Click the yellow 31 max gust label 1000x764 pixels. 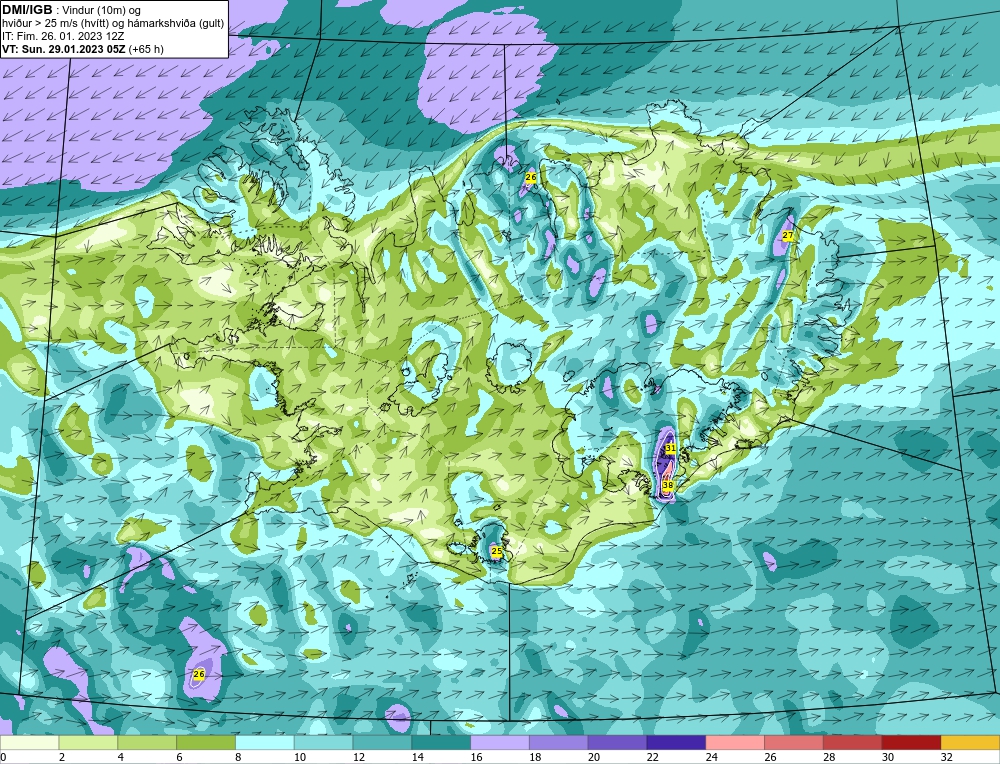pos(670,448)
